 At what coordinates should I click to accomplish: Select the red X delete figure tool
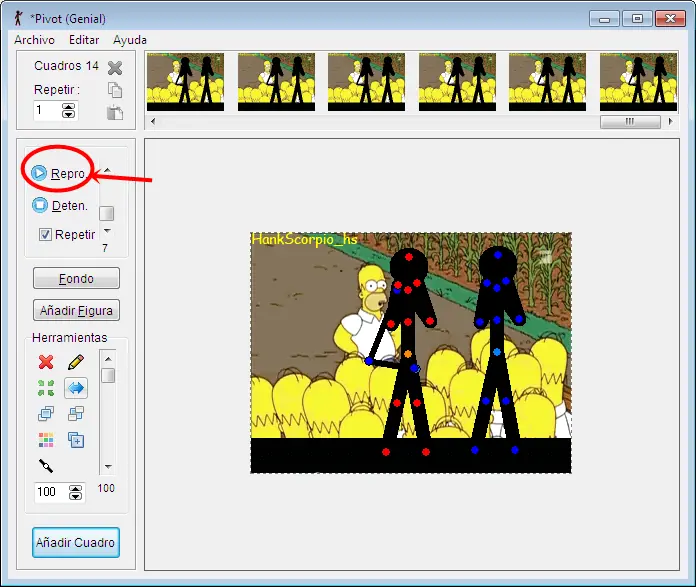tap(46, 362)
